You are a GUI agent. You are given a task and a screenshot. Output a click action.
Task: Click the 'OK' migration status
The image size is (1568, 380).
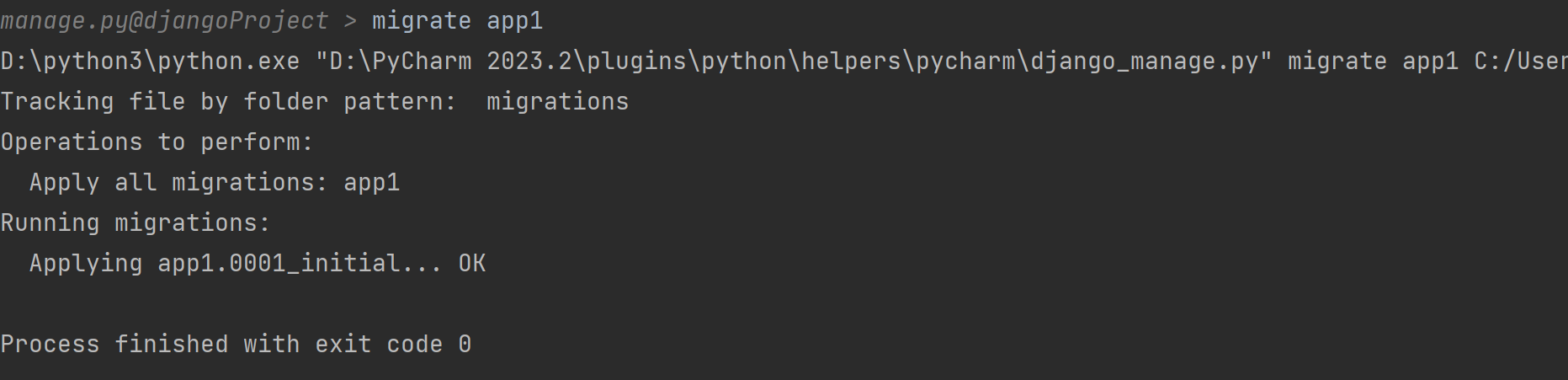point(472,264)
